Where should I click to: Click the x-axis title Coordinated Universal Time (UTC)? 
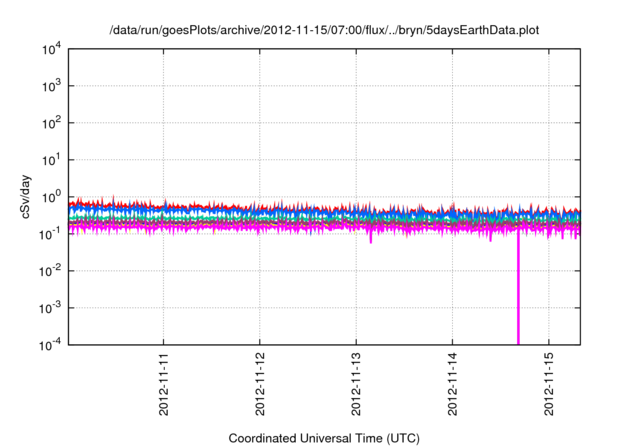pyautogui.click(x=324, y=438)
